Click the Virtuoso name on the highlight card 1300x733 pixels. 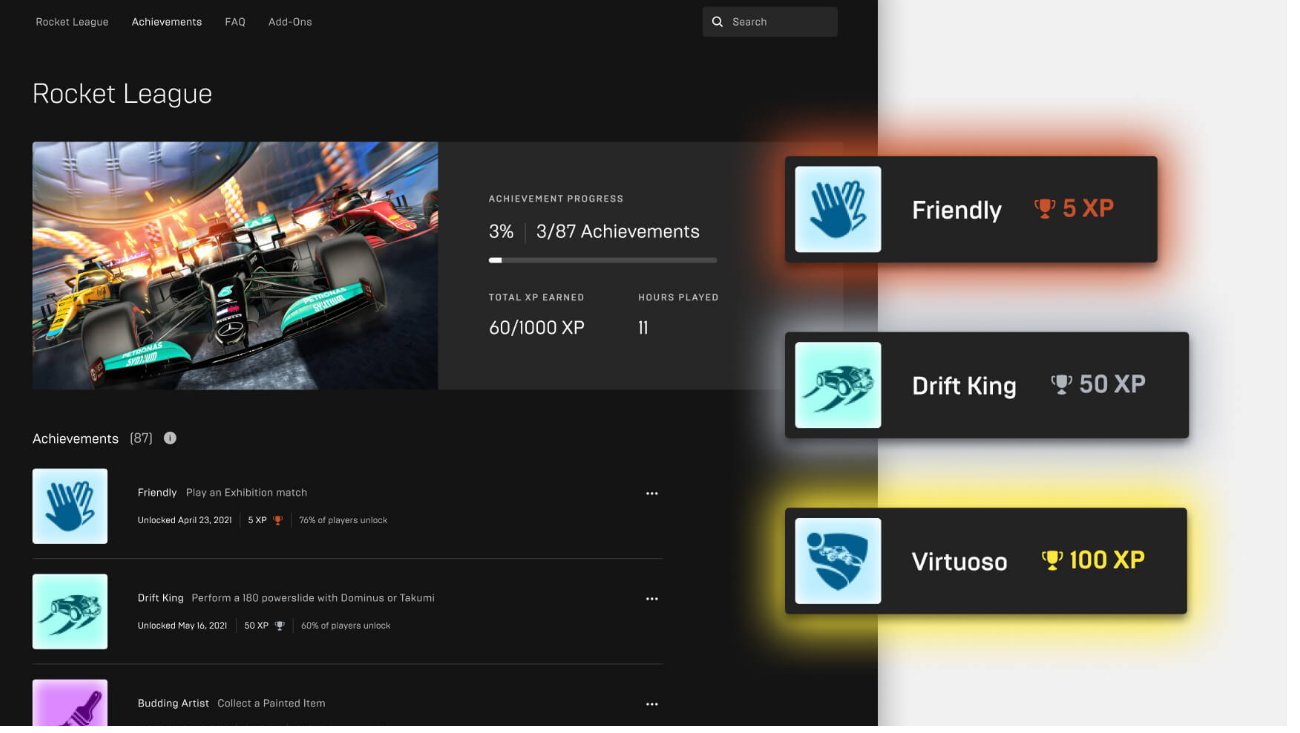coord(960,562)
